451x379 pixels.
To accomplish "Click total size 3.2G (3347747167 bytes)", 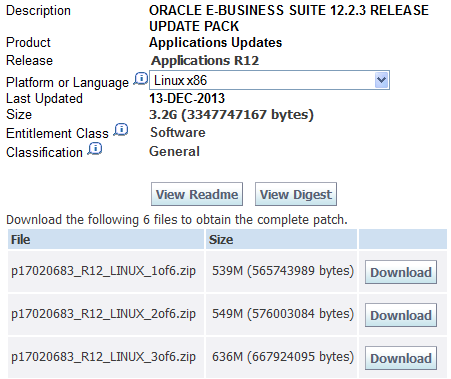I will click(x=231, y=115).
